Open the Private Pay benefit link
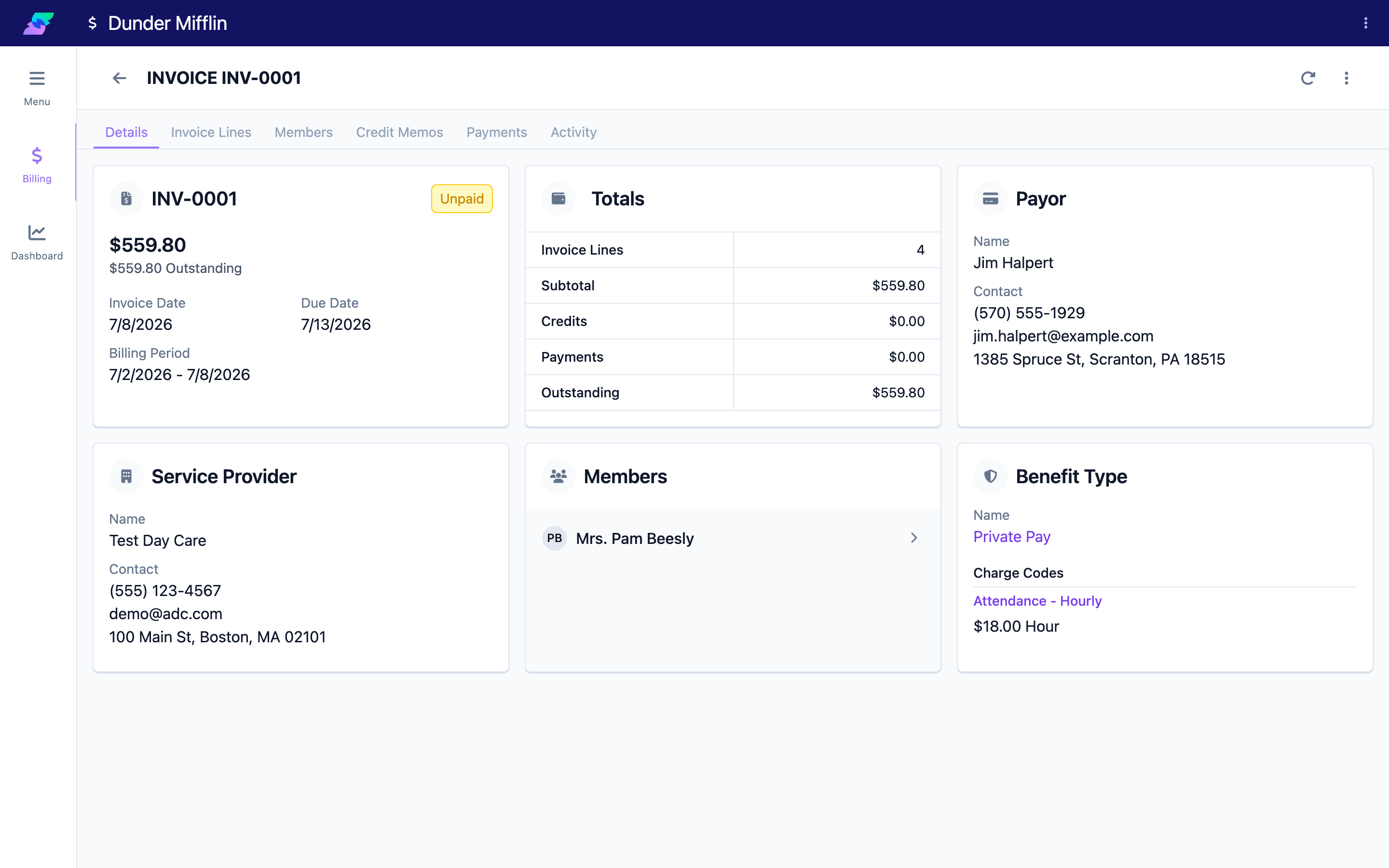1389x868 pixels. (1012, 537)
